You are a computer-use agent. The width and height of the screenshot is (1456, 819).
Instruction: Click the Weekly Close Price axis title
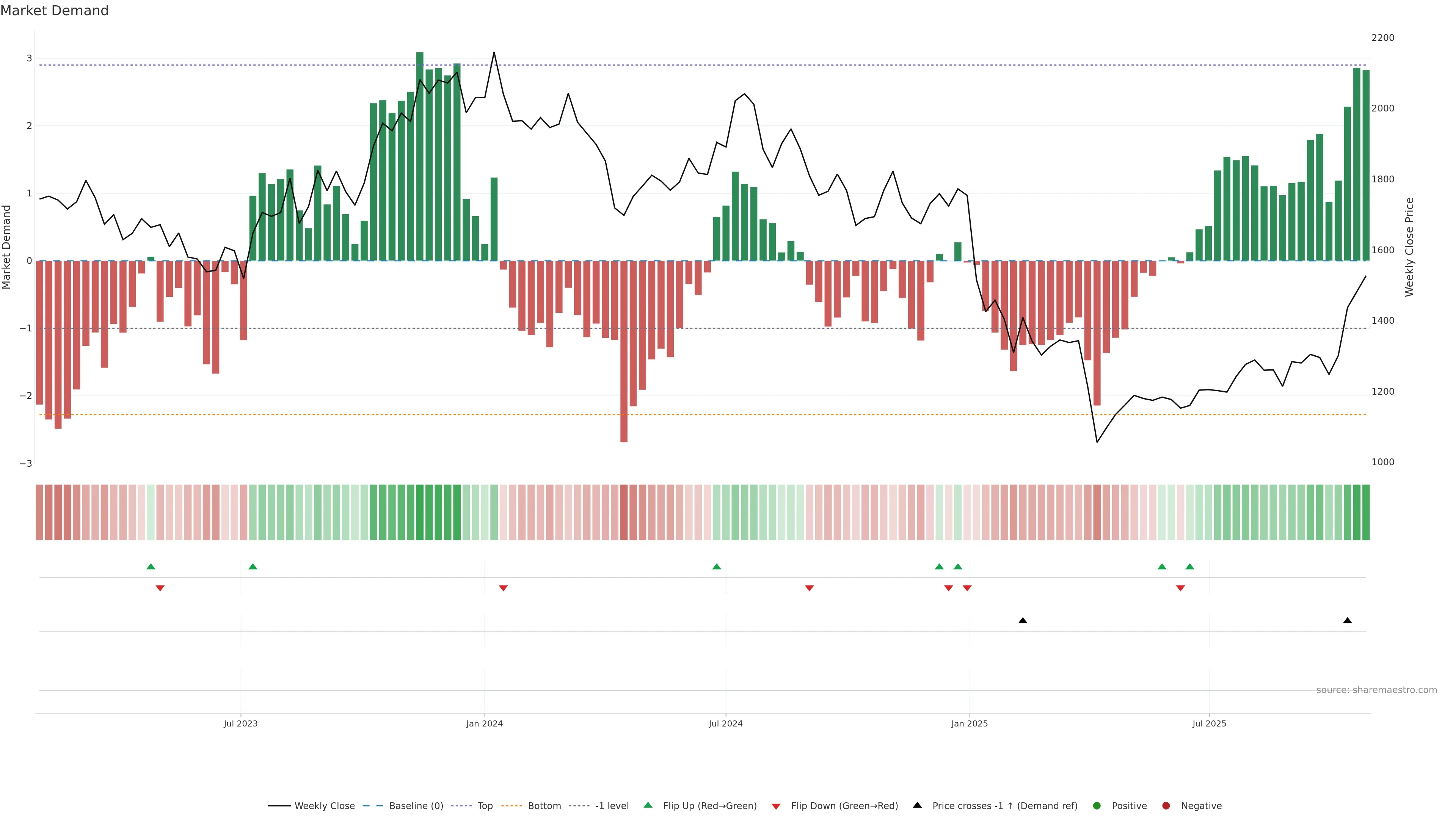(1410, 247)
